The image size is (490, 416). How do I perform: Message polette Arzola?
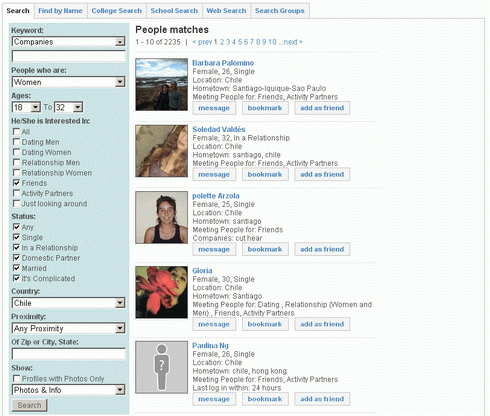click(x=214, y=249)
